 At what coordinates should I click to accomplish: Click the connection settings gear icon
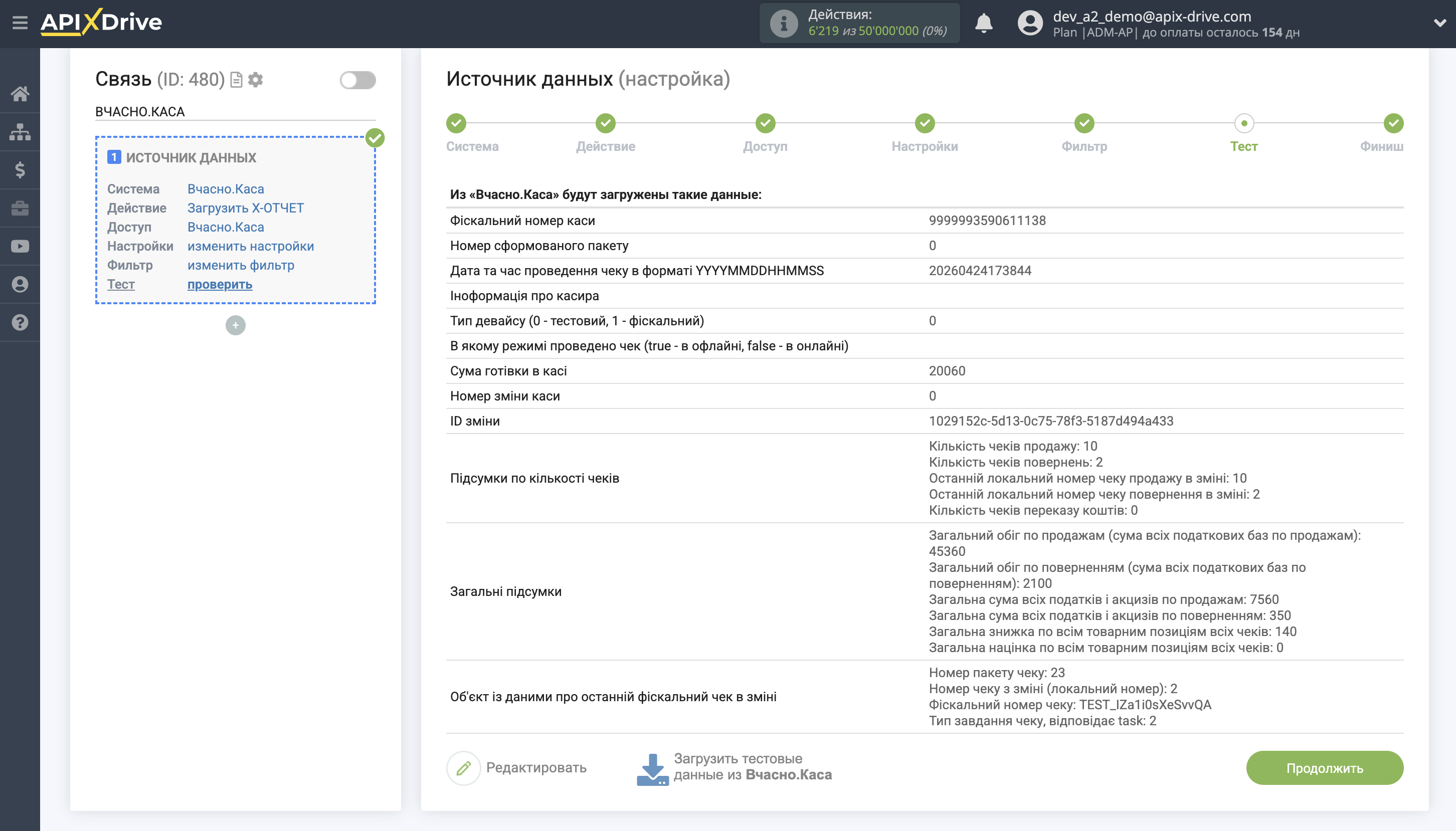[x=256, y=80]
